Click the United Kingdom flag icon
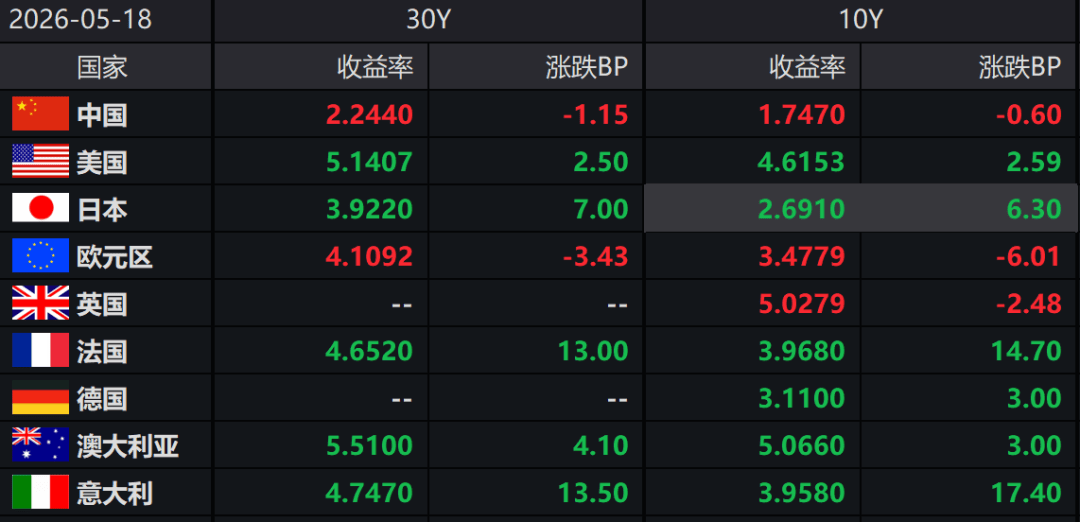1080x522 pixels. click(x=41, y=303)
